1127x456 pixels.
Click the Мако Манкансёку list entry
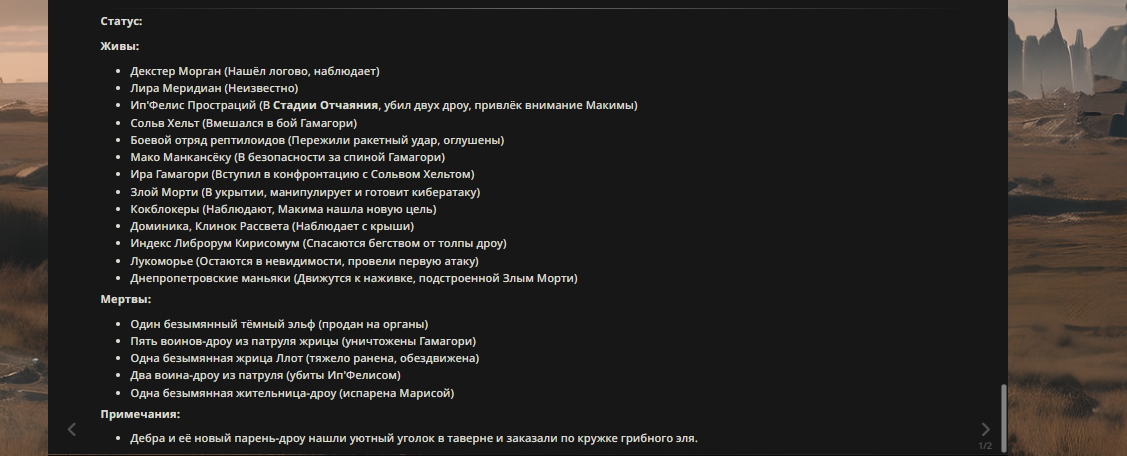coord(287,157)
